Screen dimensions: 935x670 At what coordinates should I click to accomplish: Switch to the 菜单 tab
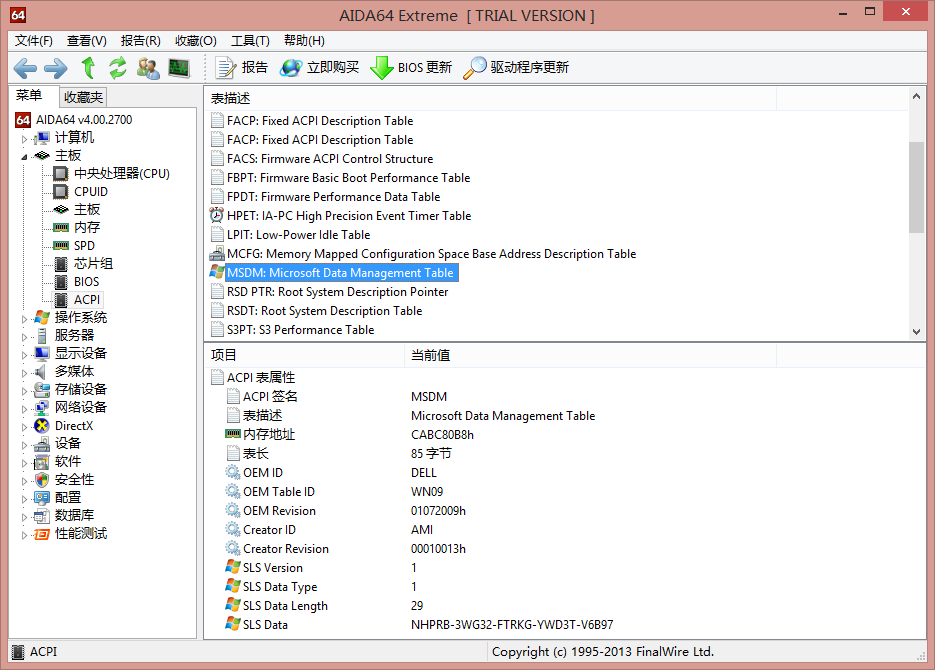coord(29,96)
